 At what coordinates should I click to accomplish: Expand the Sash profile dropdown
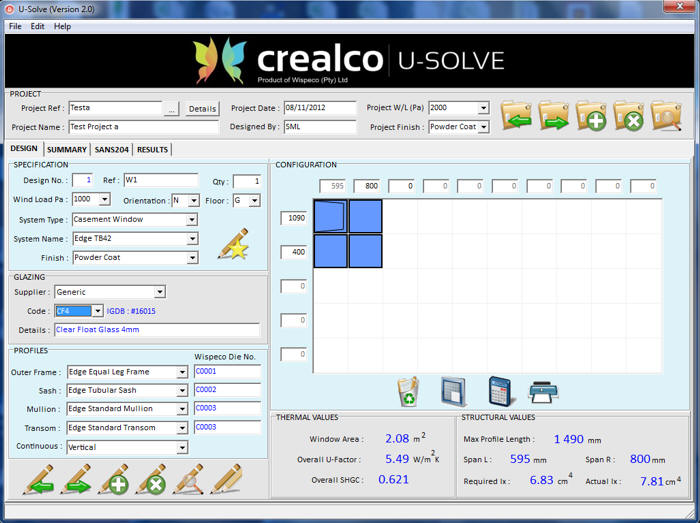pyautogui.click(x=182, y=390)
